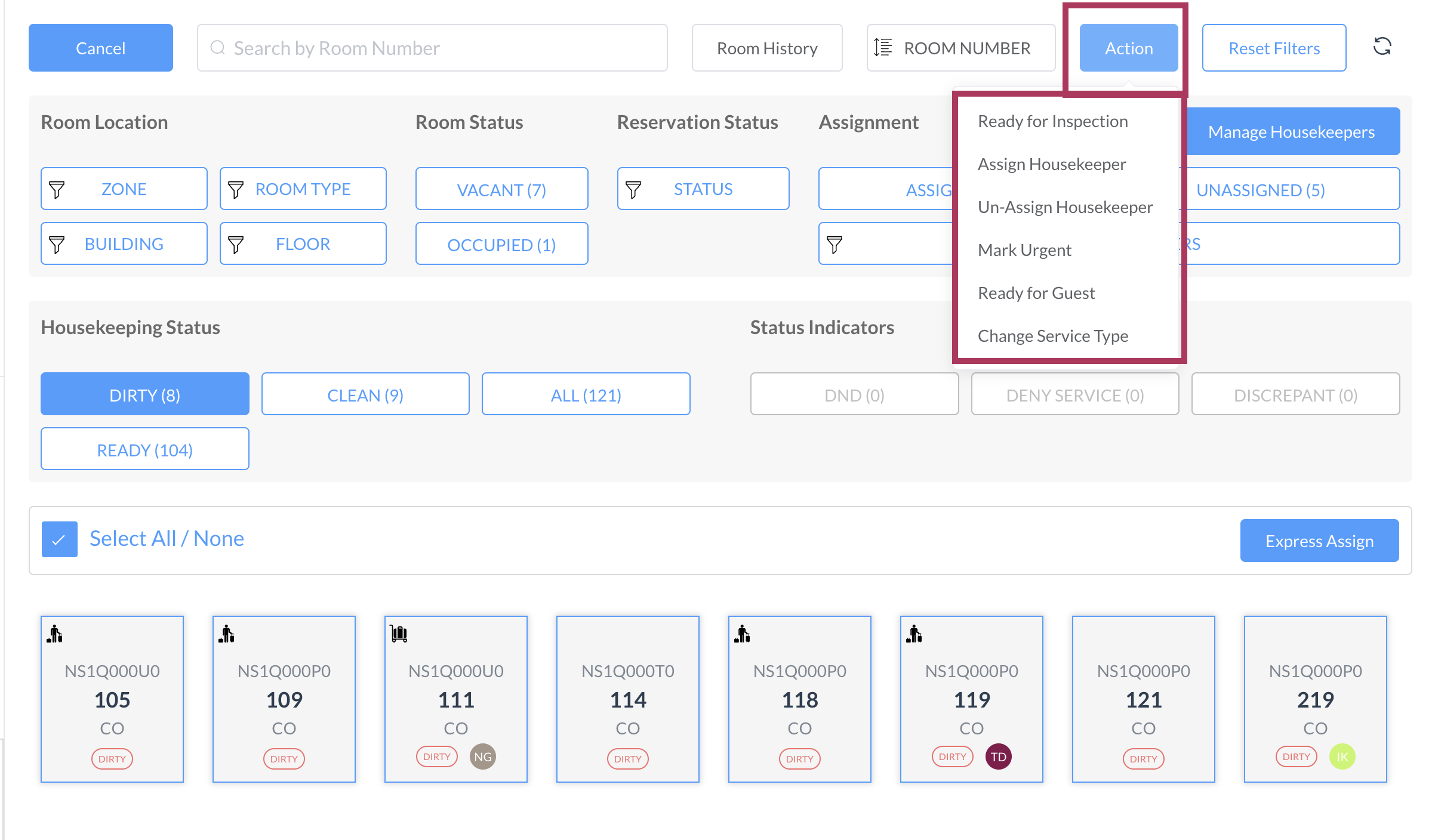The height and width of the screenshot is (840, 1435).
Task: Toggle the DIRTY (8) housekeeping filter
Action: [145, 394]
